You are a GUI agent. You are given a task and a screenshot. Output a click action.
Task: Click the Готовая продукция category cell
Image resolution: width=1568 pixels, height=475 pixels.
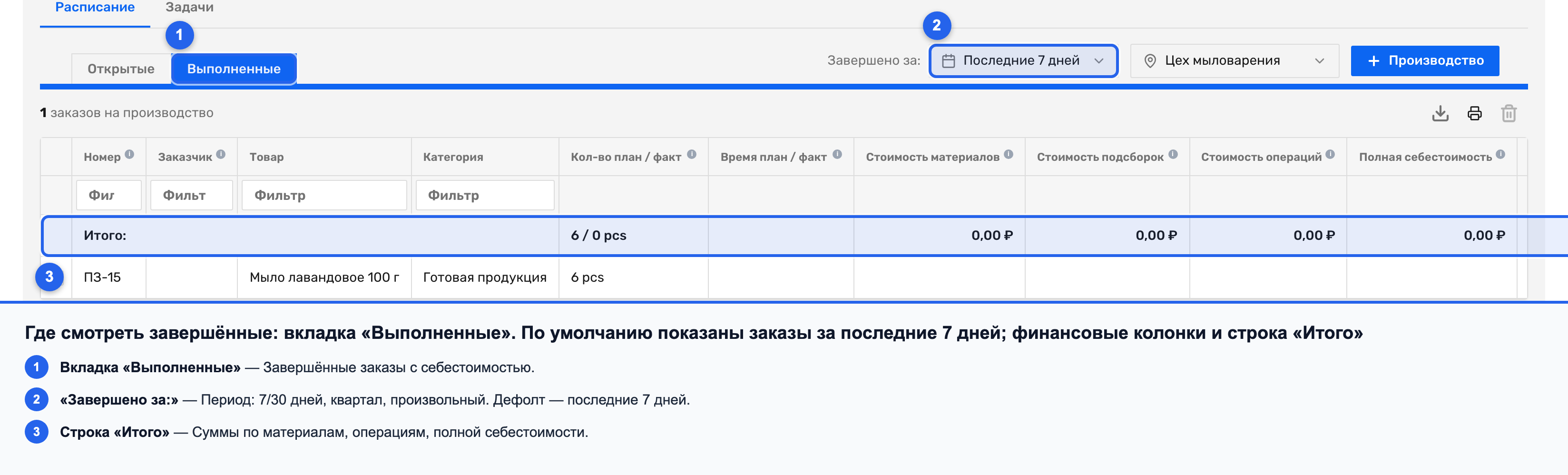pos(485,277)
